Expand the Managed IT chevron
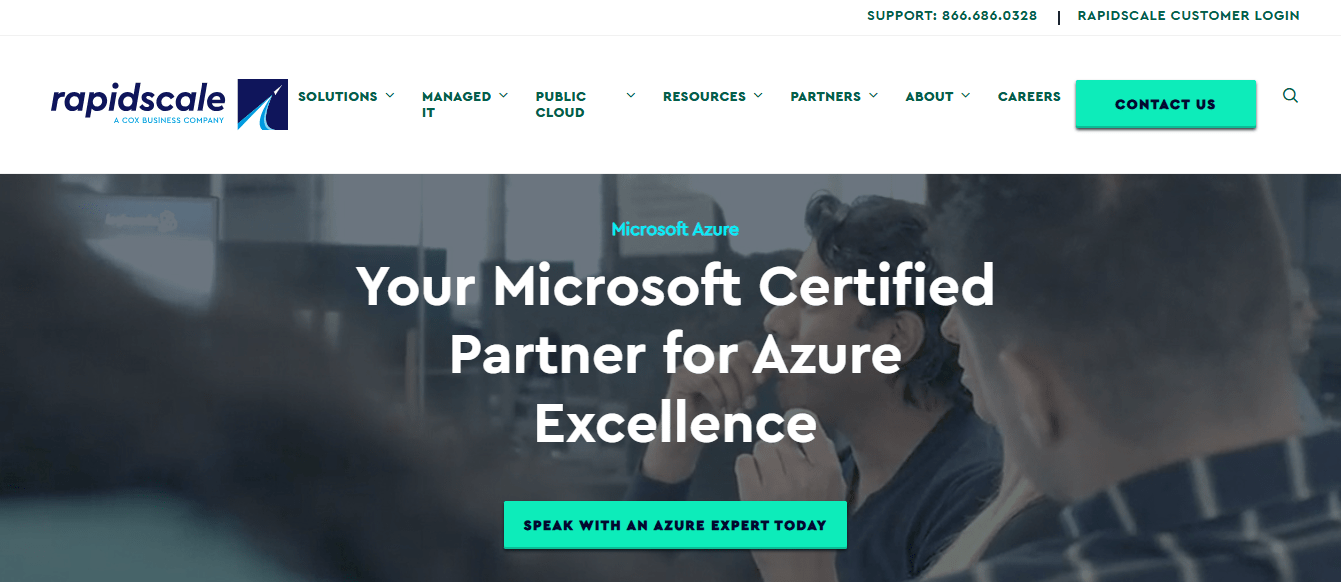The image size is (1341, 582). [x=503, y=96]
